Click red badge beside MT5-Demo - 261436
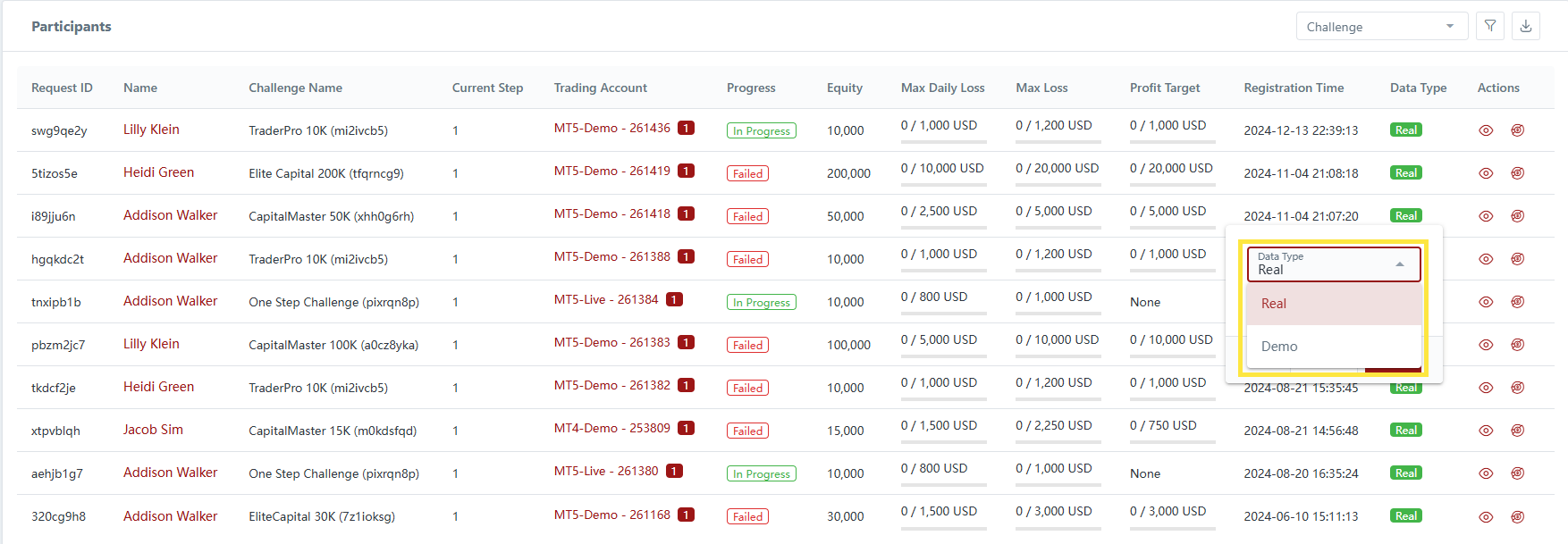Screen dimensions: 1568x544 (686, 128)
